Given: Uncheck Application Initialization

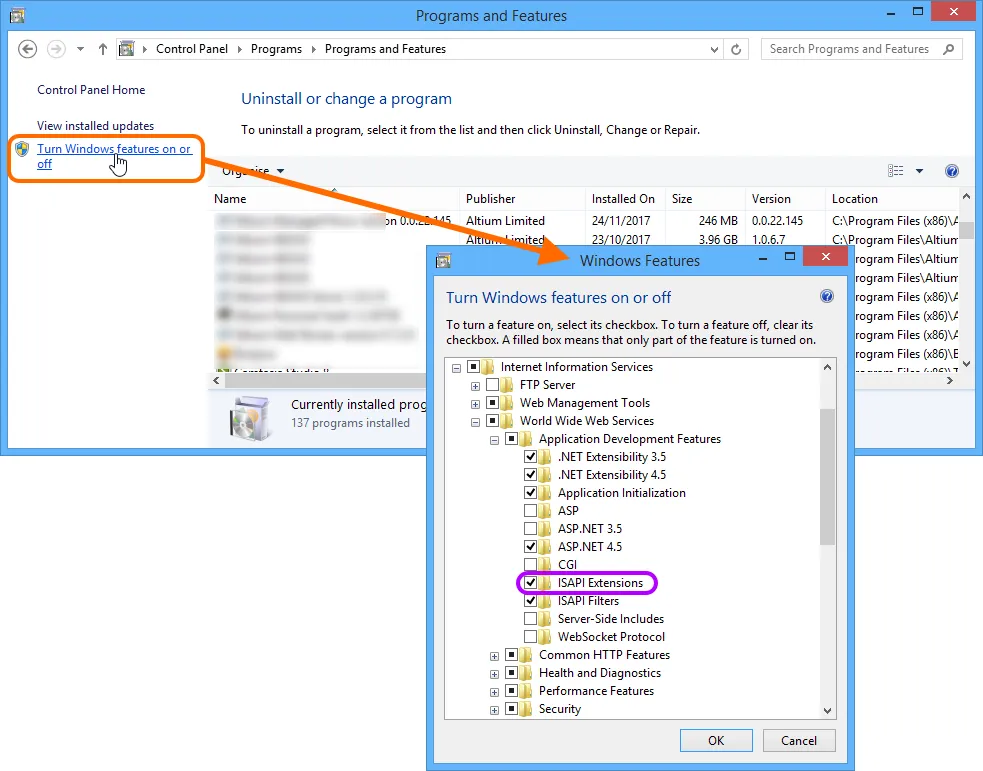Looking at the screenshot, I should click(530, 493).
